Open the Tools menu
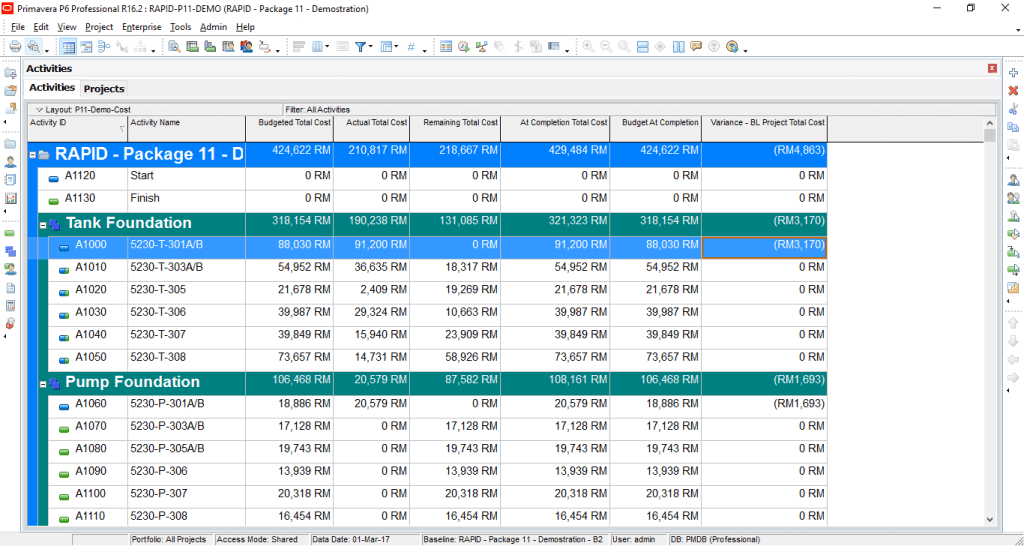The image size is (1024, 546). coord(180,27)
